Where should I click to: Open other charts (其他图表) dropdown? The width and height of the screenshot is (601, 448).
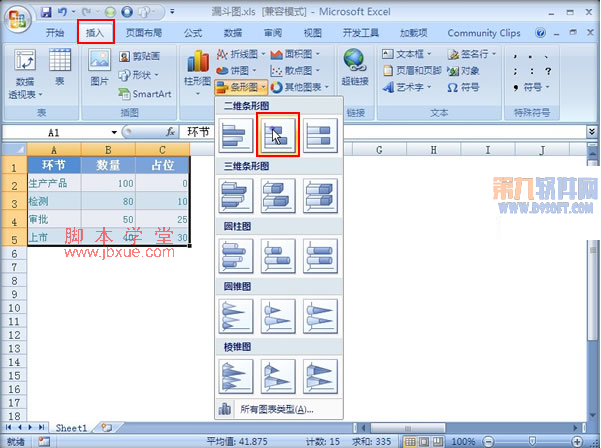[x=300, y=87]
